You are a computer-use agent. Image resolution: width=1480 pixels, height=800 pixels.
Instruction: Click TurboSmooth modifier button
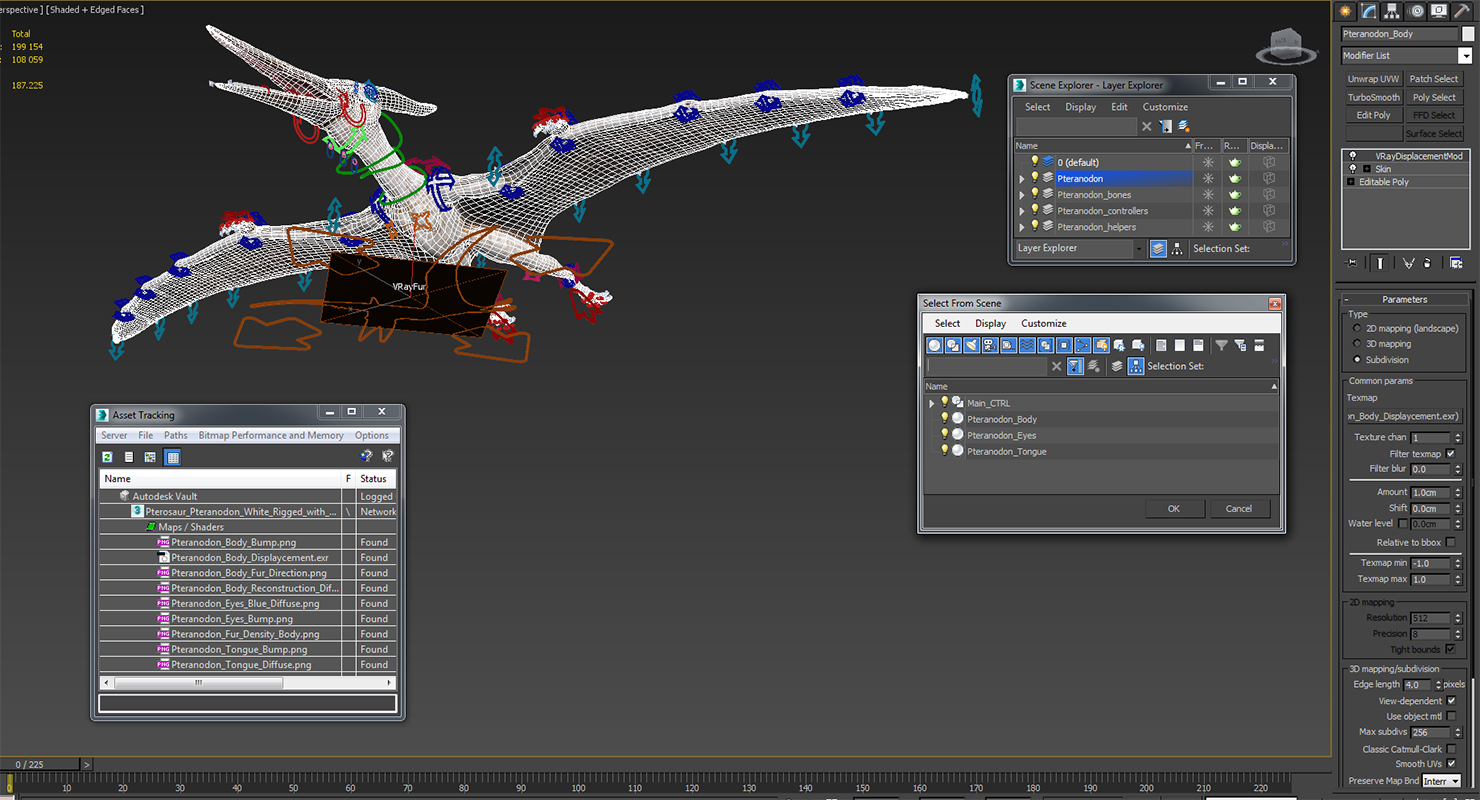1373,97
